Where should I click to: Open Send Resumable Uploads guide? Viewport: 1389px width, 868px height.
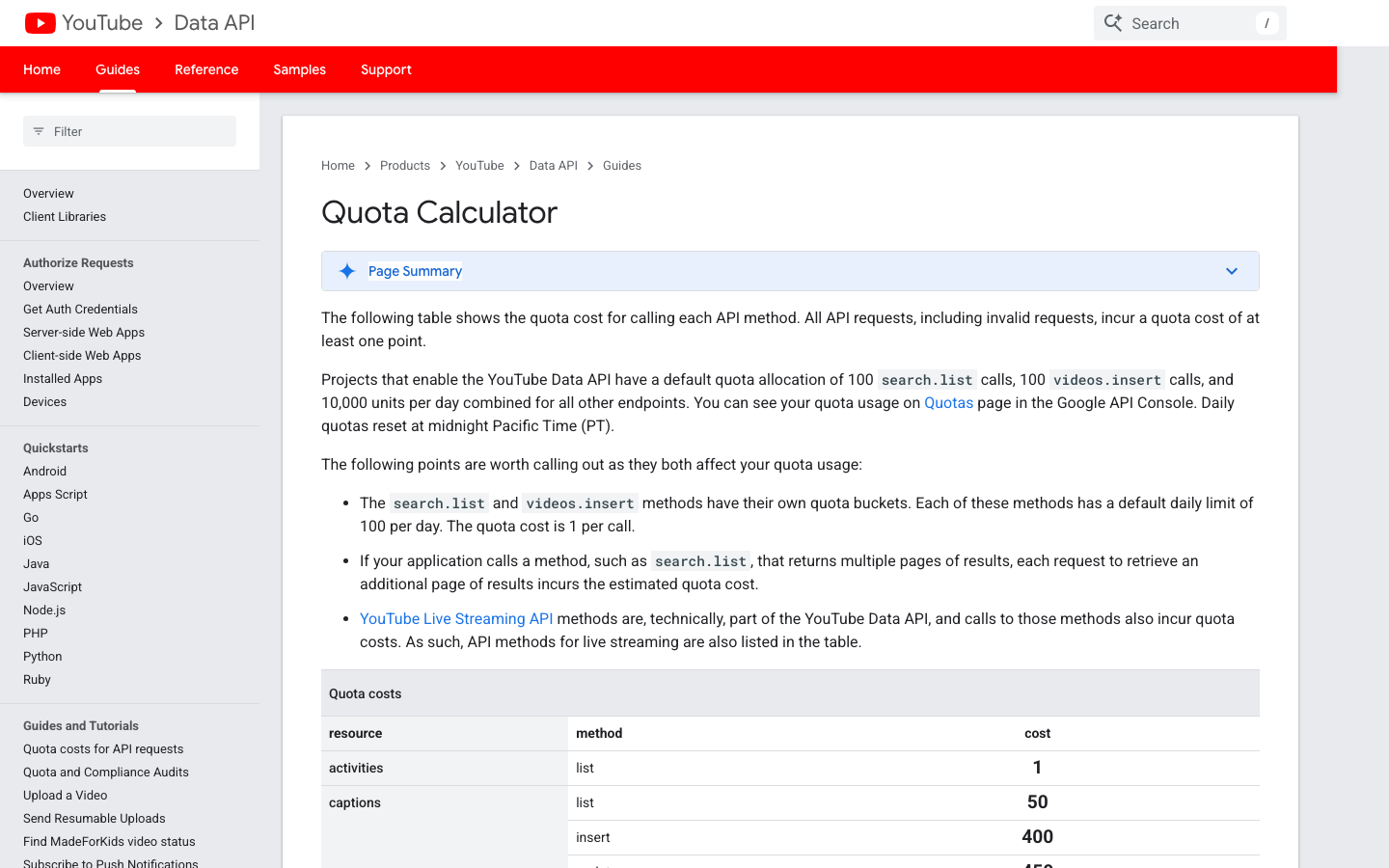pos(94,819)
